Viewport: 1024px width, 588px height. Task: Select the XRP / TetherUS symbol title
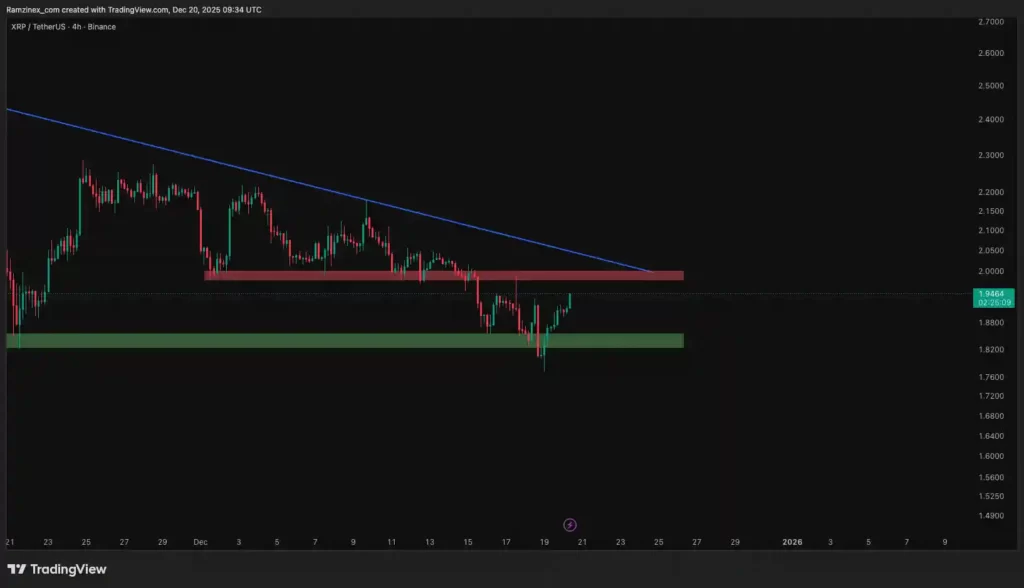[41, 26]
